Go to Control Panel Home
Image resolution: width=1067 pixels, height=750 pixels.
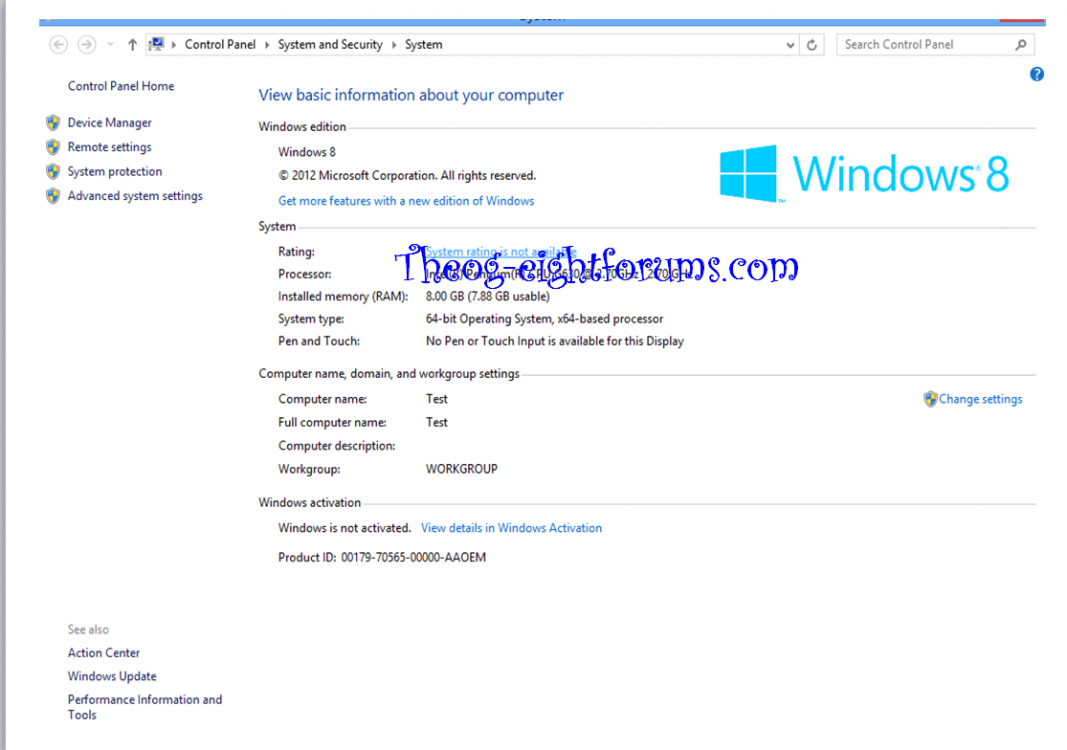[121, 86]
